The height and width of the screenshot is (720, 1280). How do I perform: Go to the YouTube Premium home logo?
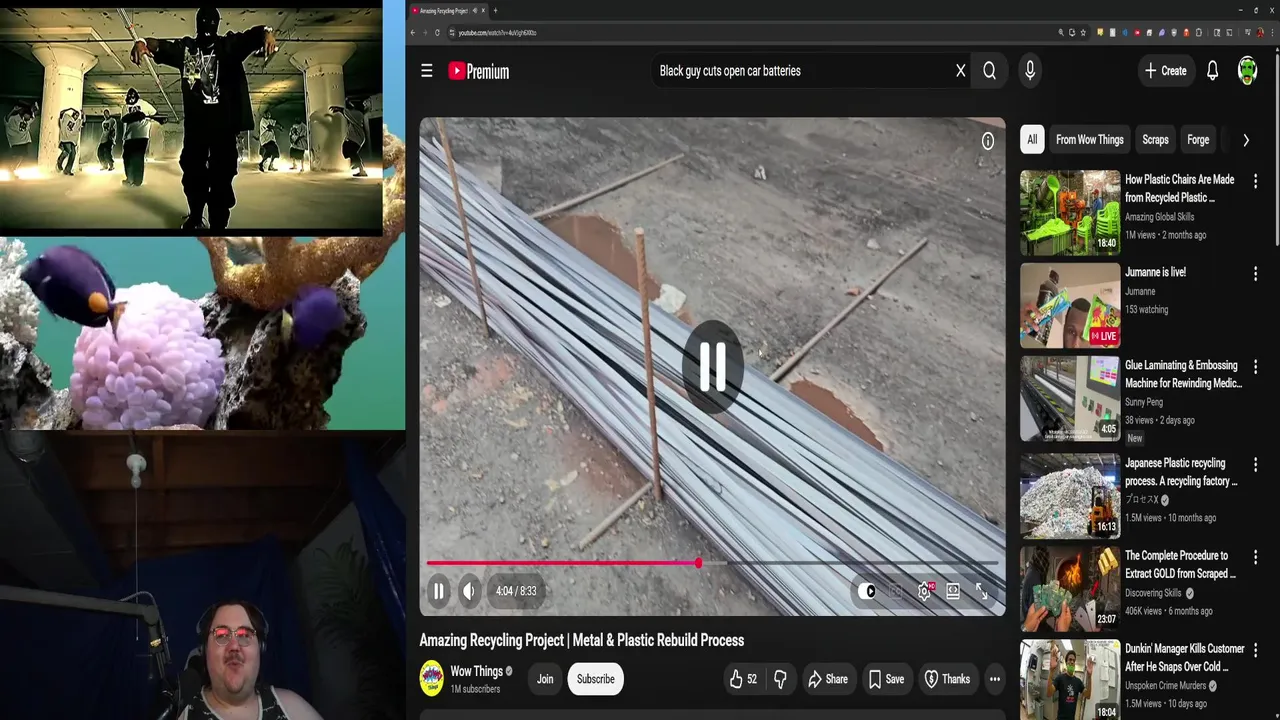pyautogui.click(x=479, y=71)
